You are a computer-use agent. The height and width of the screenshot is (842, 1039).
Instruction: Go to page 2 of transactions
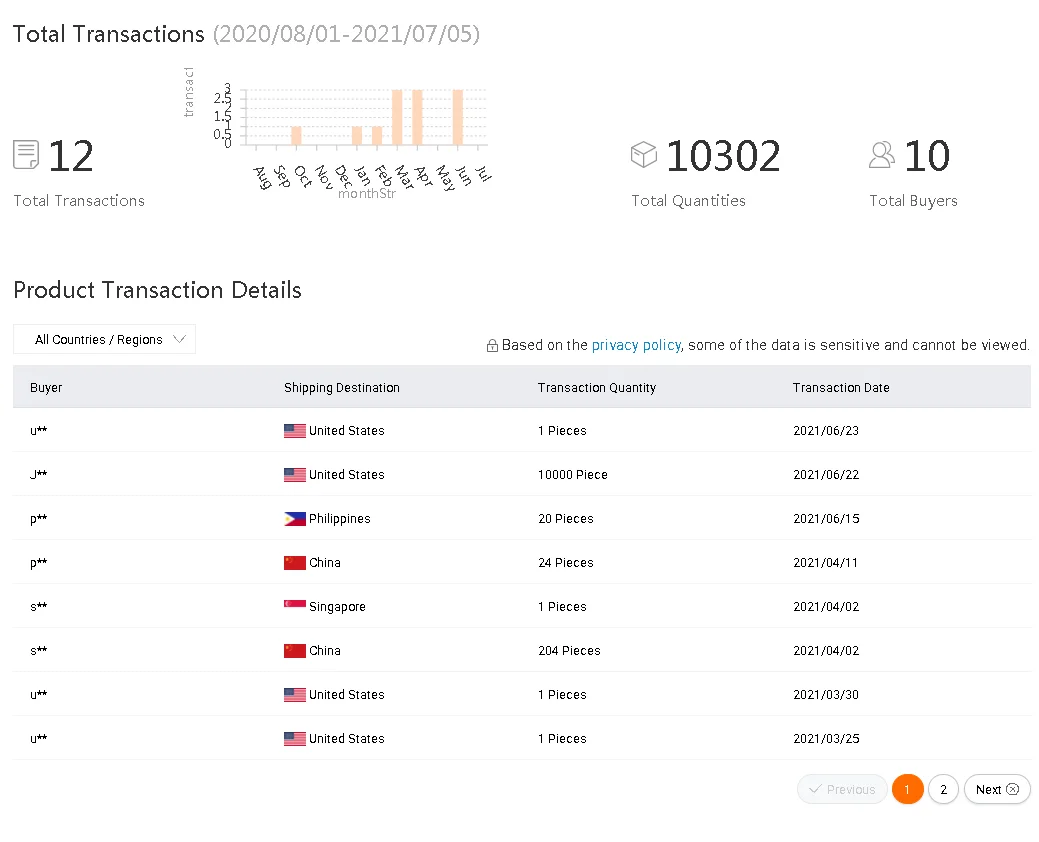point(943,790)
